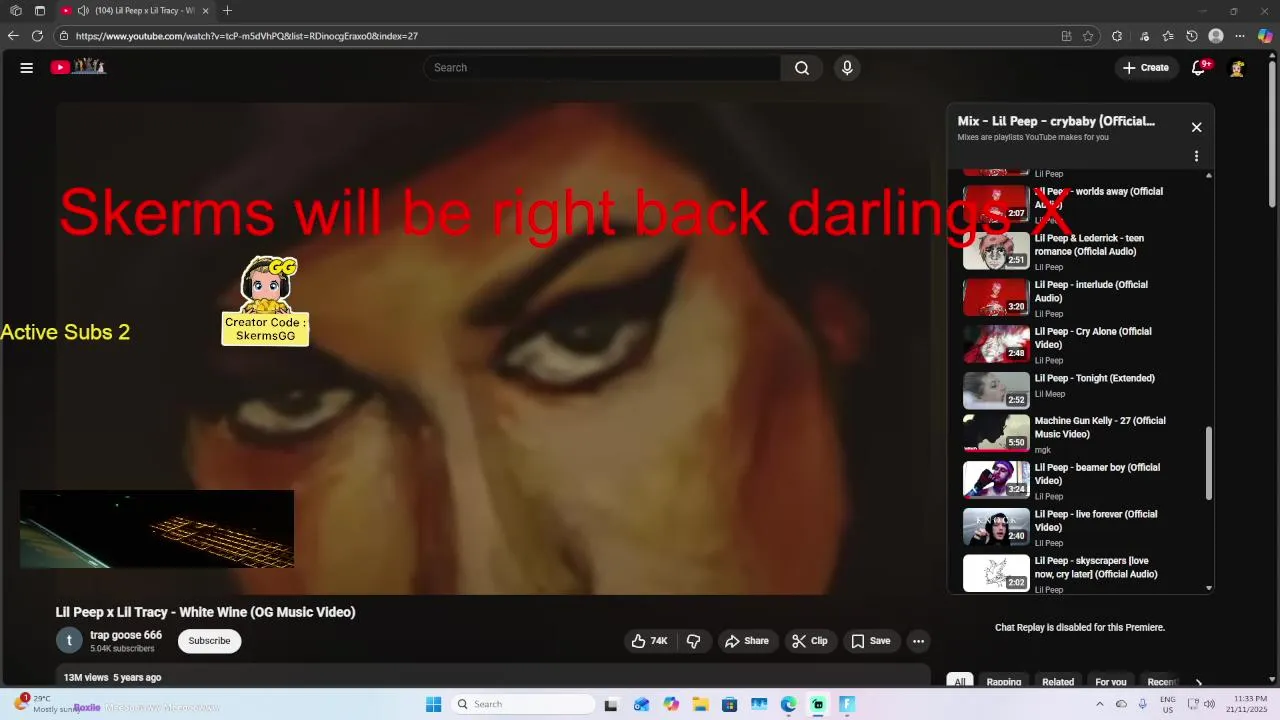Open the Mix playlist three-dot options

[x=1196, y=156]
